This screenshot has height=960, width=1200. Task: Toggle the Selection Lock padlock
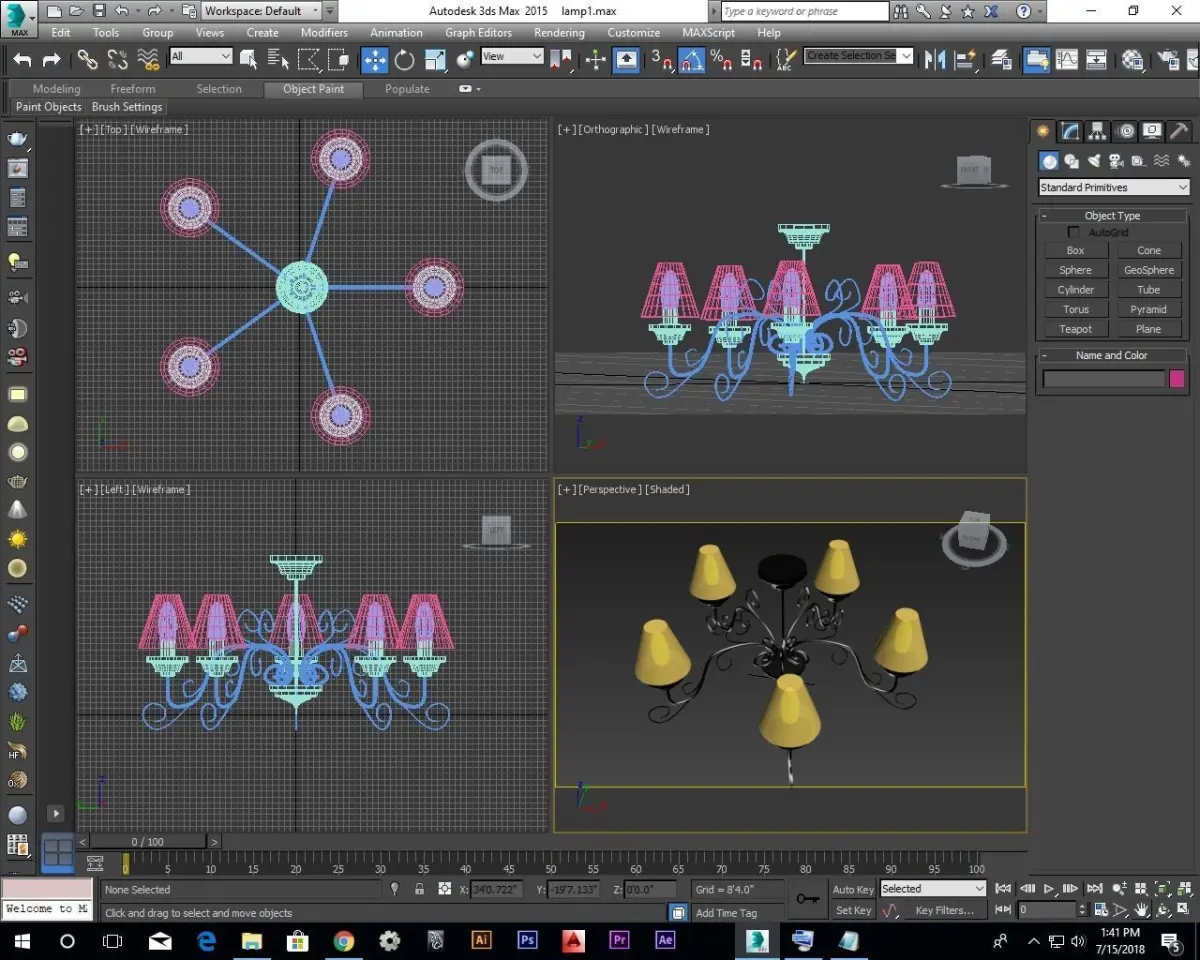[419, 889]
